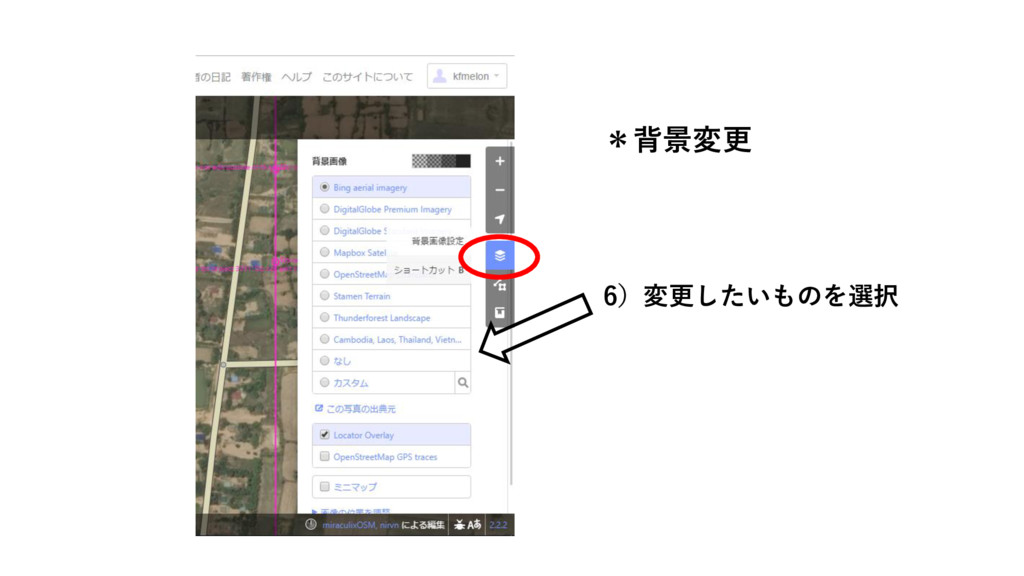
Task: Zoom in with the plus button
Action: tap(500, 161)
